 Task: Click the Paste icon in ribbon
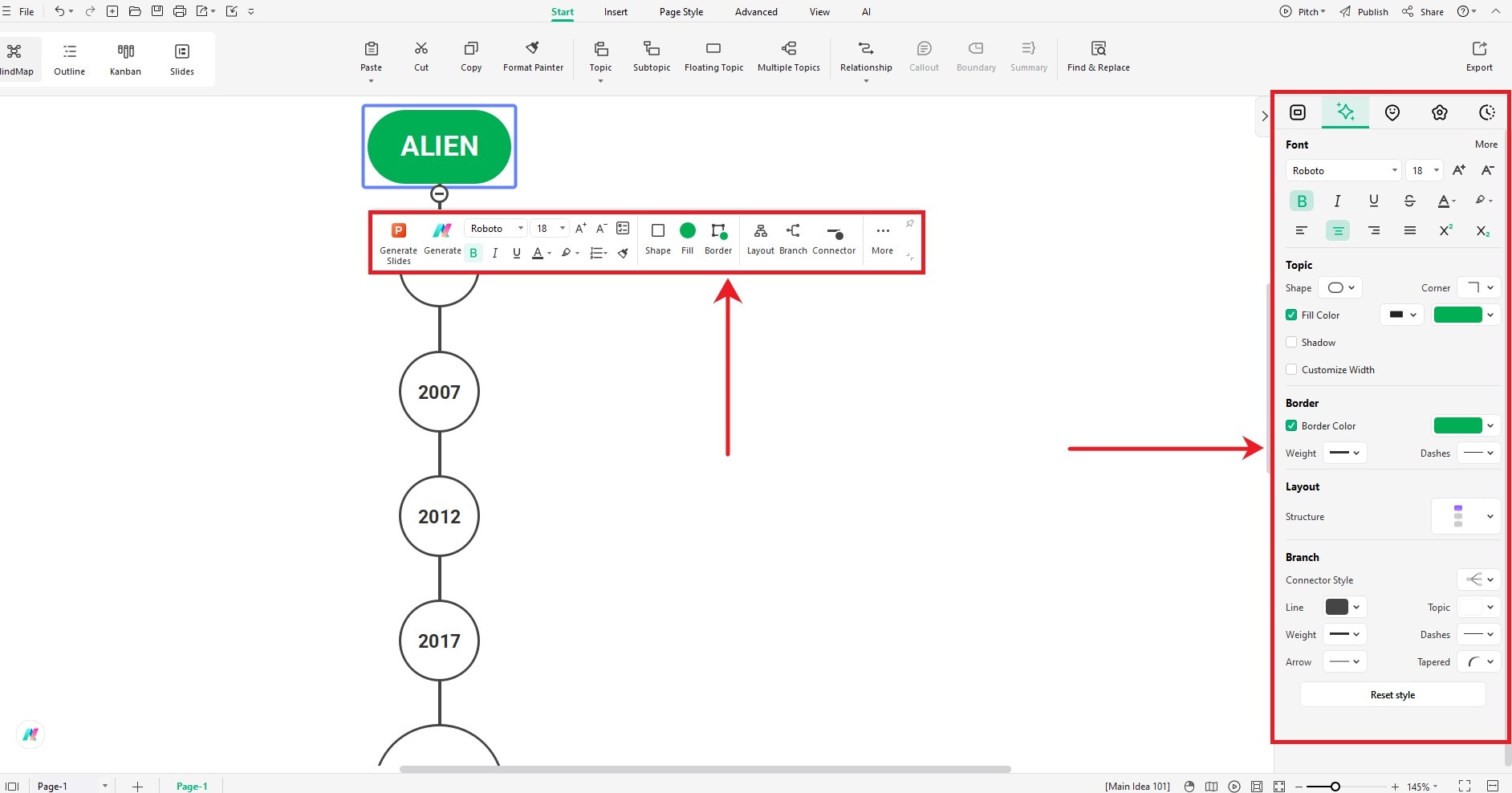[x=371, y=48]
